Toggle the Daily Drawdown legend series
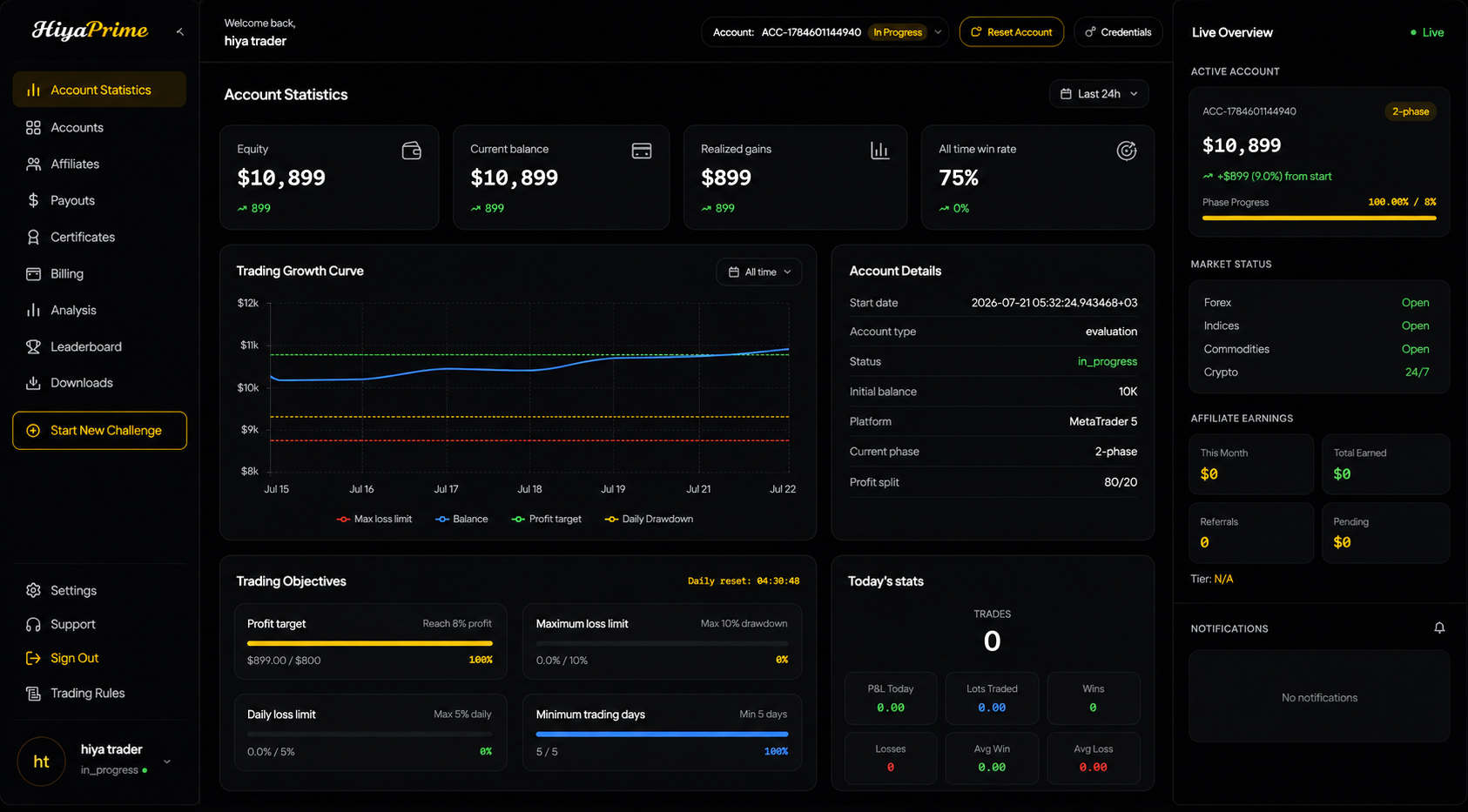The image size is (1468, 812). point(650,520)
